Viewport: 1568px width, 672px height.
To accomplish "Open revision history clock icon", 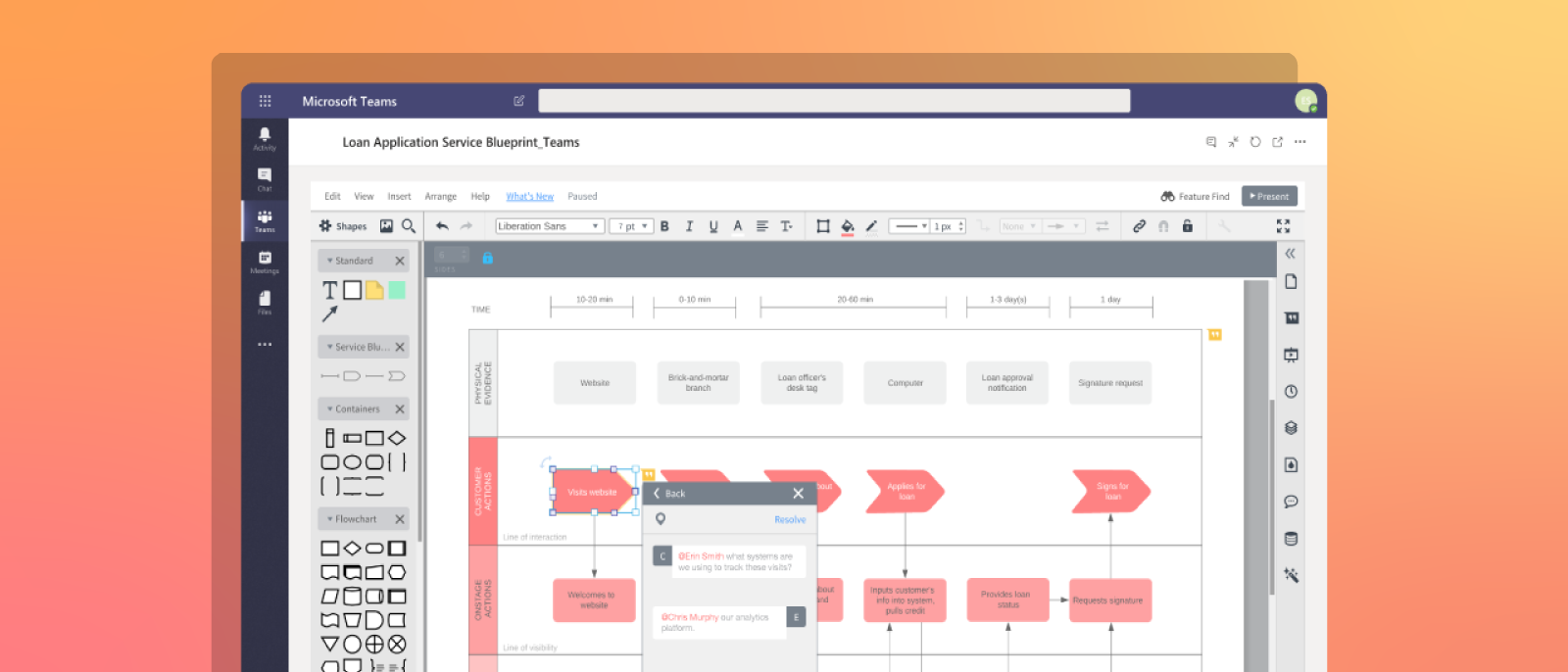I will [1291, 391].
